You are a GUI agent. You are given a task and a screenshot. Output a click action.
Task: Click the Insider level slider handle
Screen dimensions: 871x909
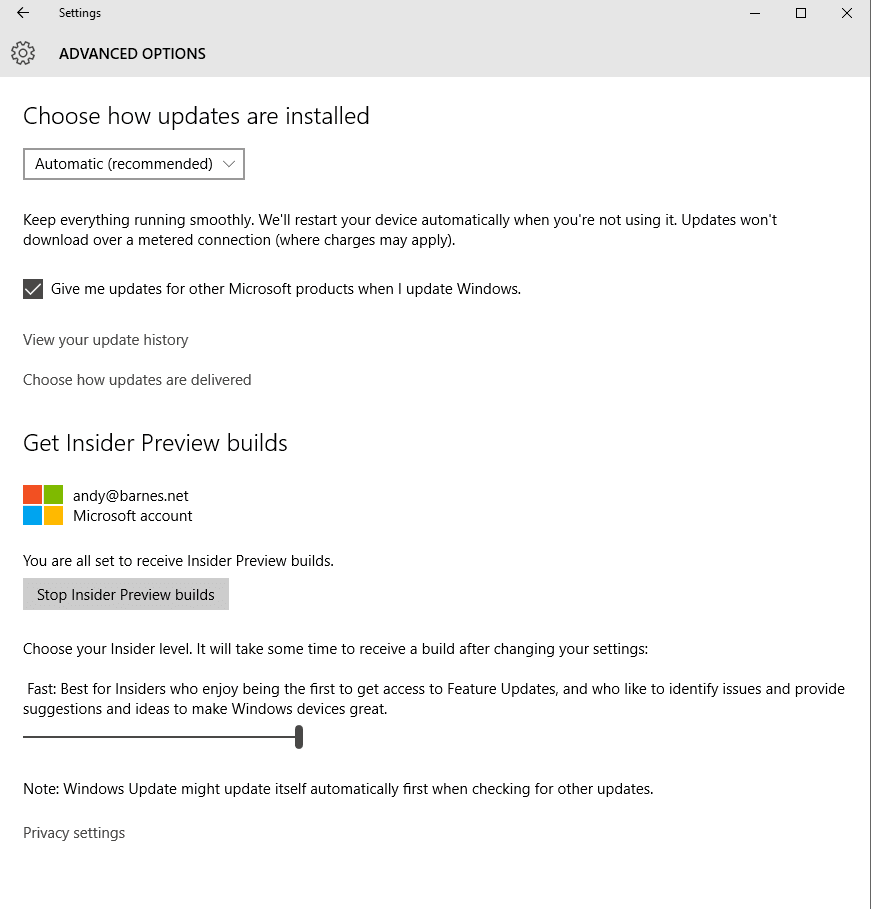pos(299,737)
